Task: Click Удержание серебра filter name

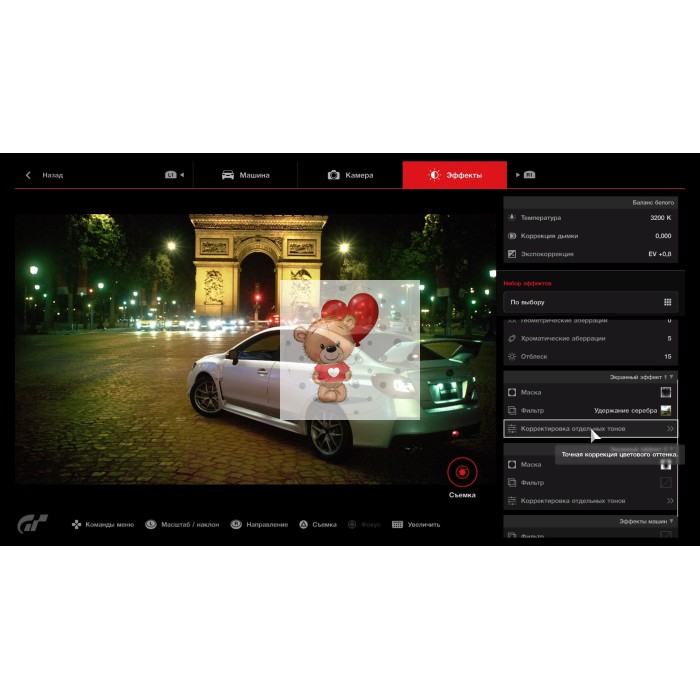Action: pyautogui.click(x=625, y=410)
